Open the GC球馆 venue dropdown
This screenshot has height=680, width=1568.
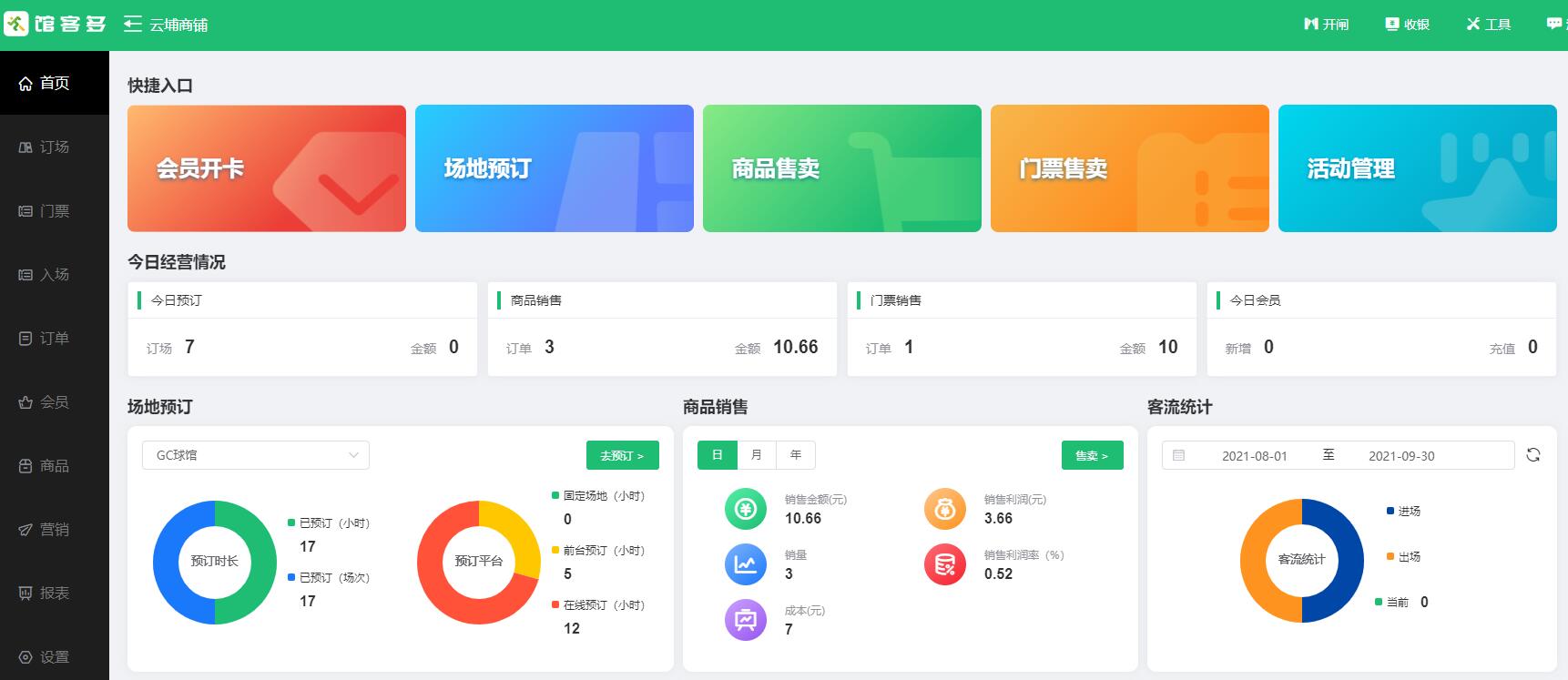[x=256, y=455]
